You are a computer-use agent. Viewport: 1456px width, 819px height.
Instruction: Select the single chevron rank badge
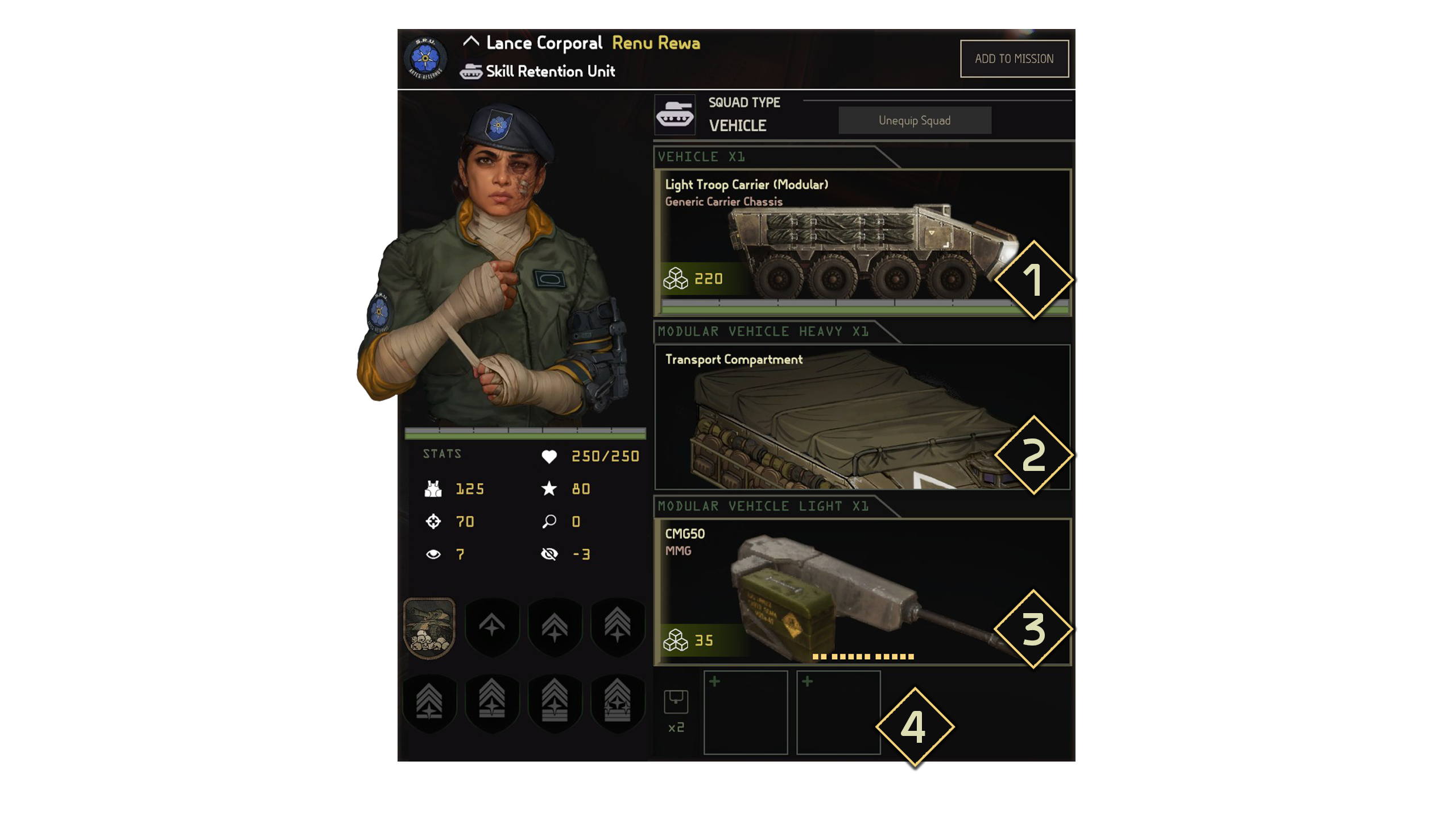click(492, 626)
